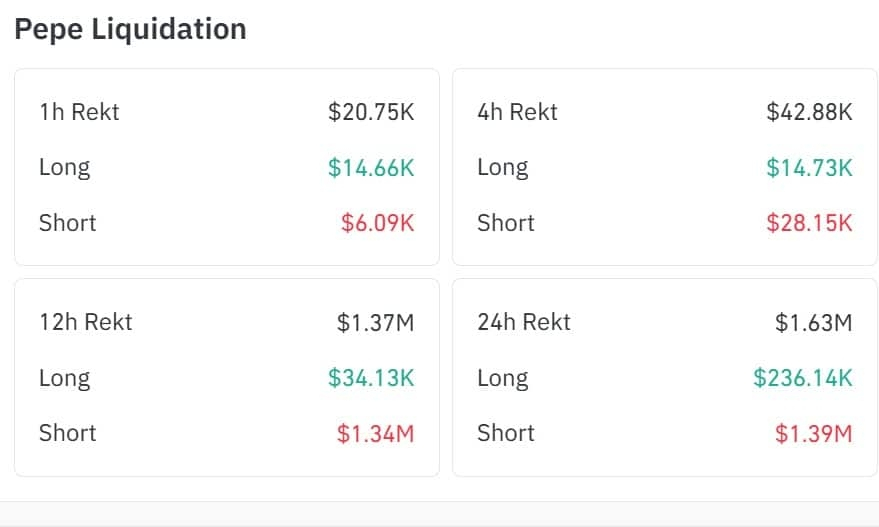Select the 12h Rekt label
Image resolution: width=879 pixels, height=527 pixels.
85,322
